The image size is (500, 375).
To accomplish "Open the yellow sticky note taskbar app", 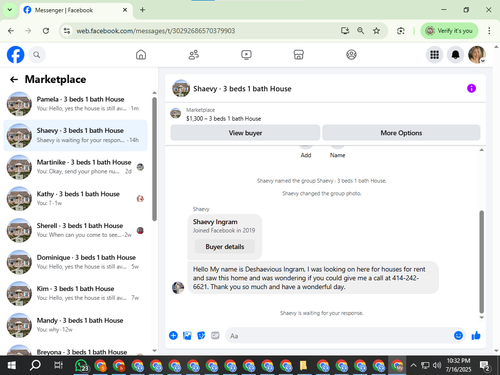I will point(303,365).
